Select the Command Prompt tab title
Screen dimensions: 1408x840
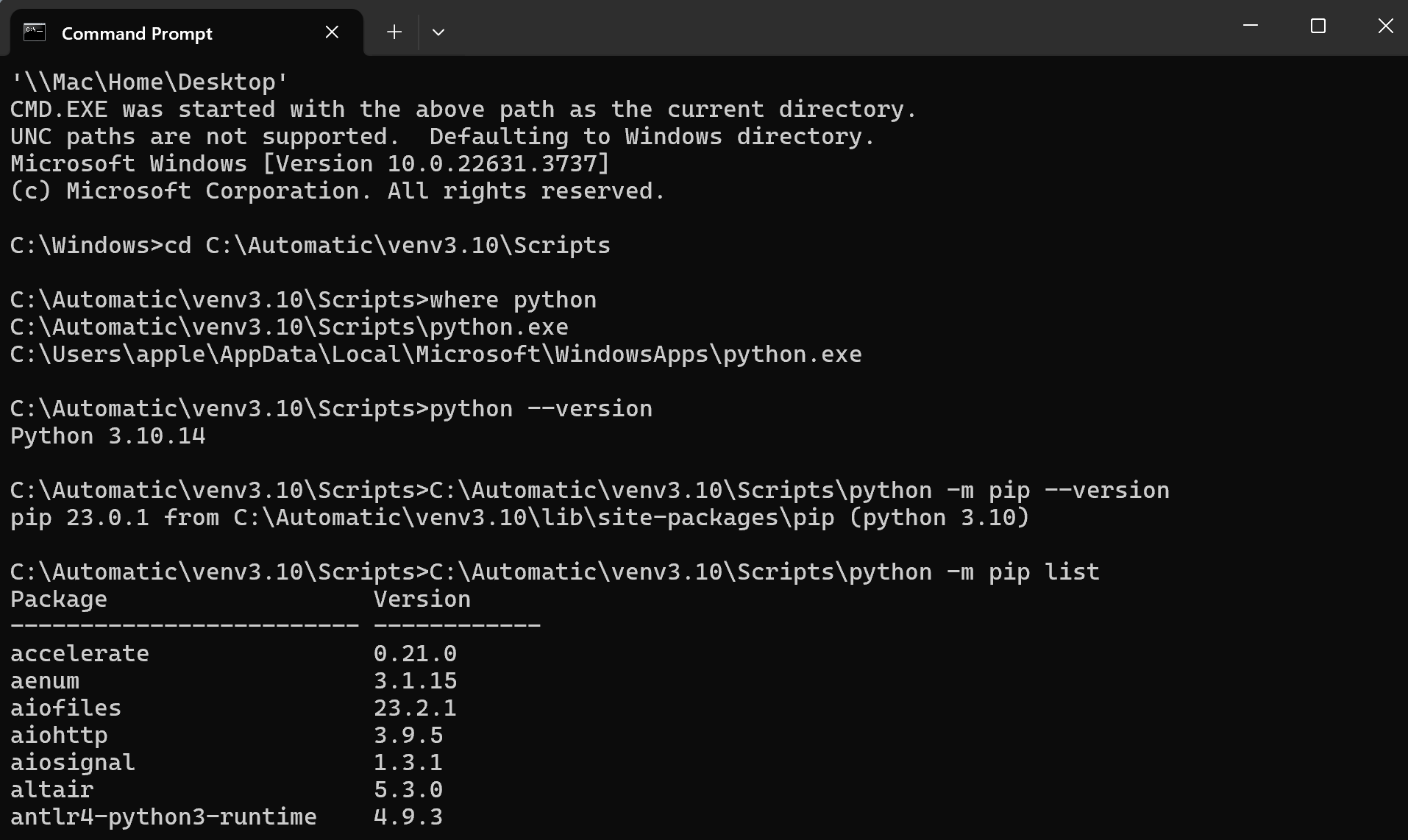(x=137, y=34)
